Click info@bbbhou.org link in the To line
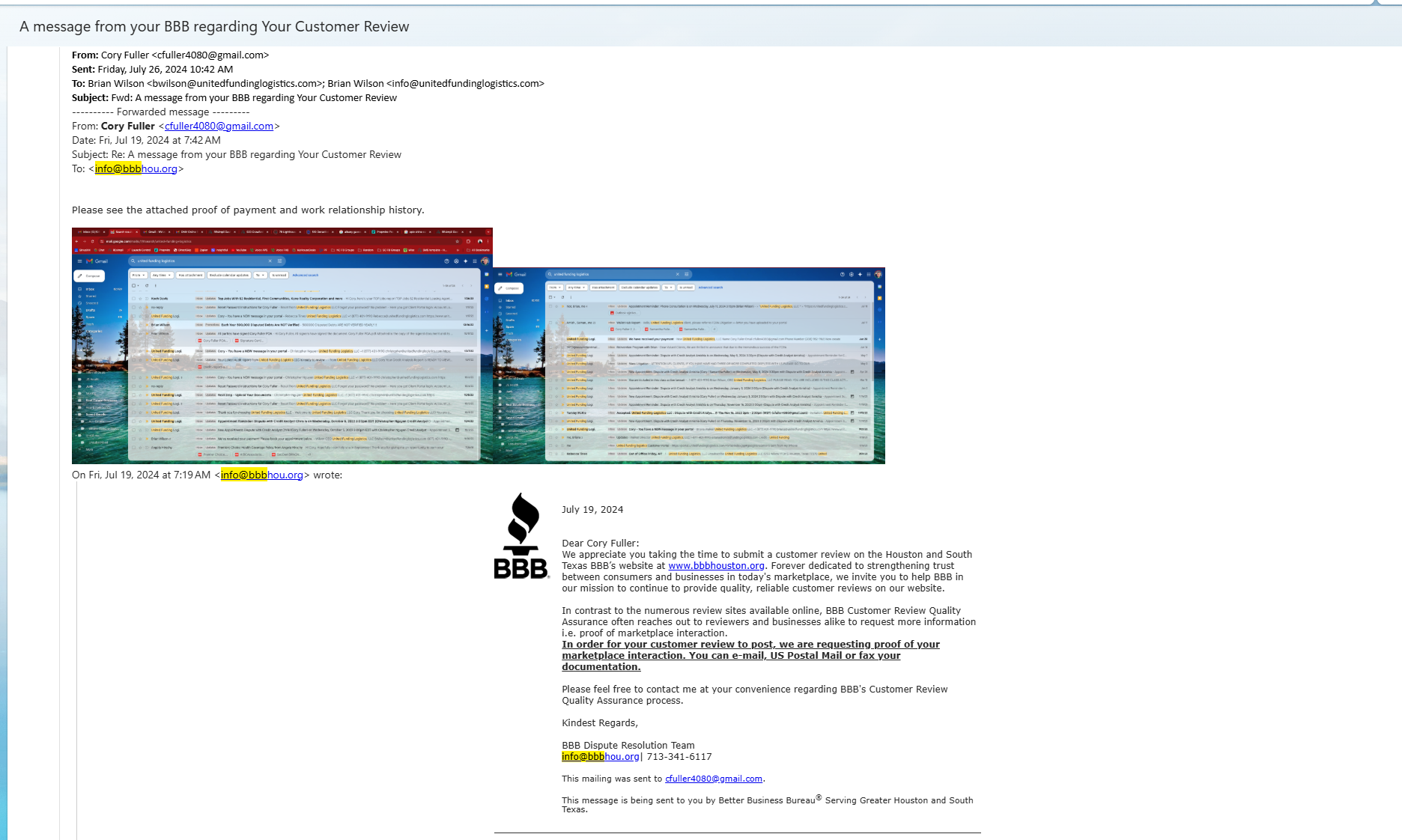The width and height of the screenshot is (1402, 840). [x=136, y=168]
